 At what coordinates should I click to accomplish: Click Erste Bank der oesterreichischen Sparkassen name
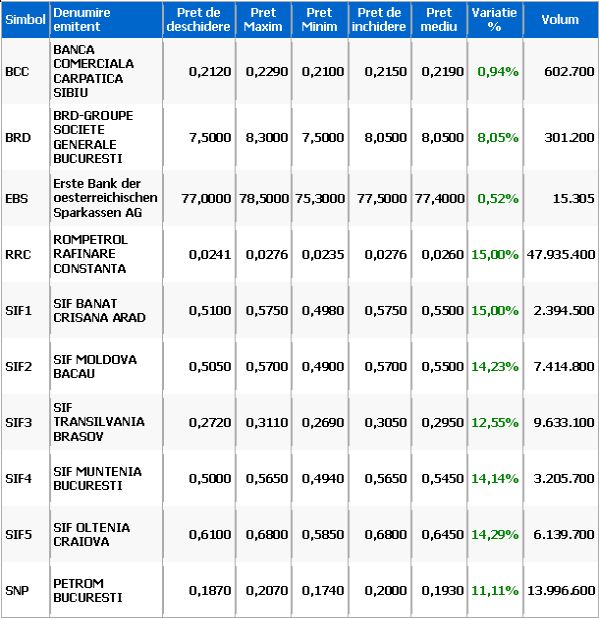pos(105,198)
